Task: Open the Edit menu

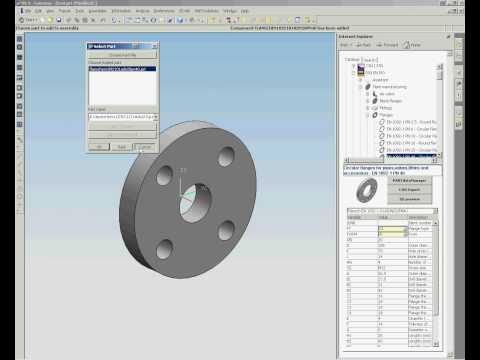Action: pos(39,11)
